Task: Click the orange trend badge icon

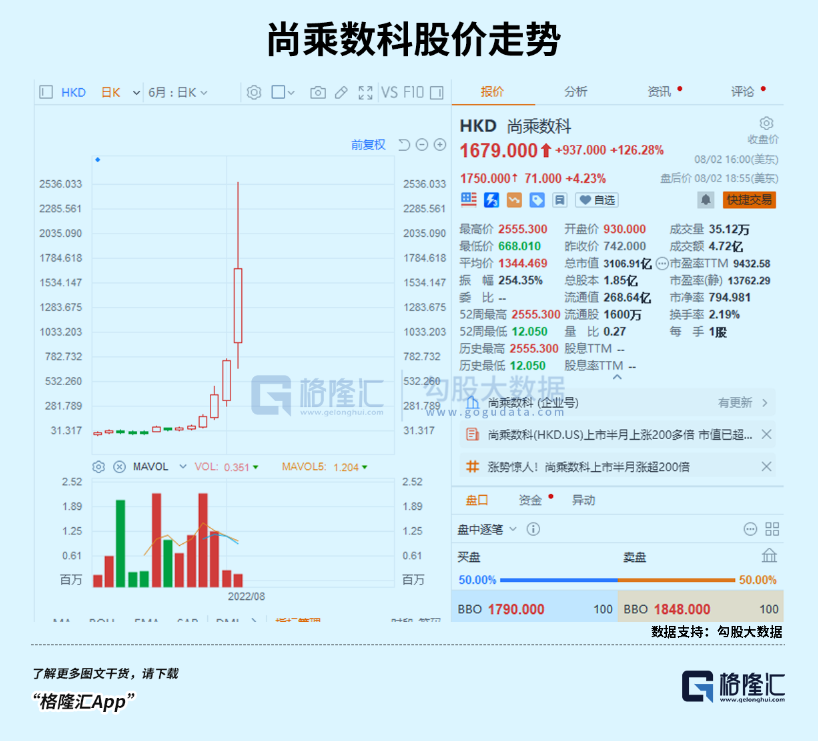Action: [514, 199]
